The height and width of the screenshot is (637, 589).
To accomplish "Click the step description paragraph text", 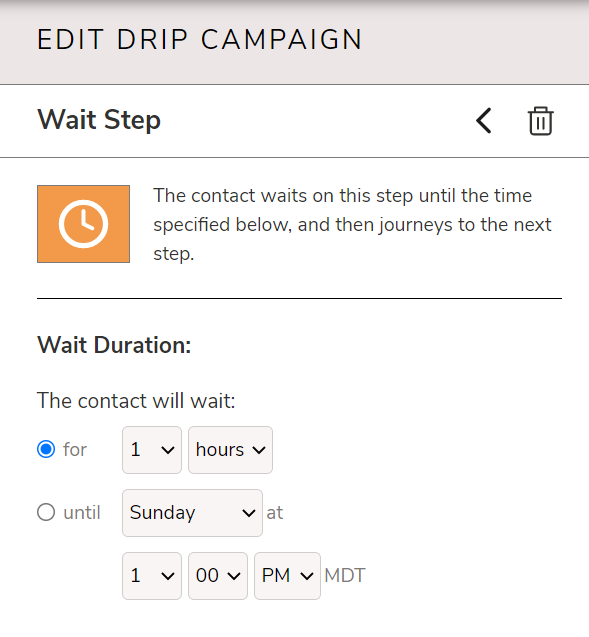I will (x=353, y=224).
